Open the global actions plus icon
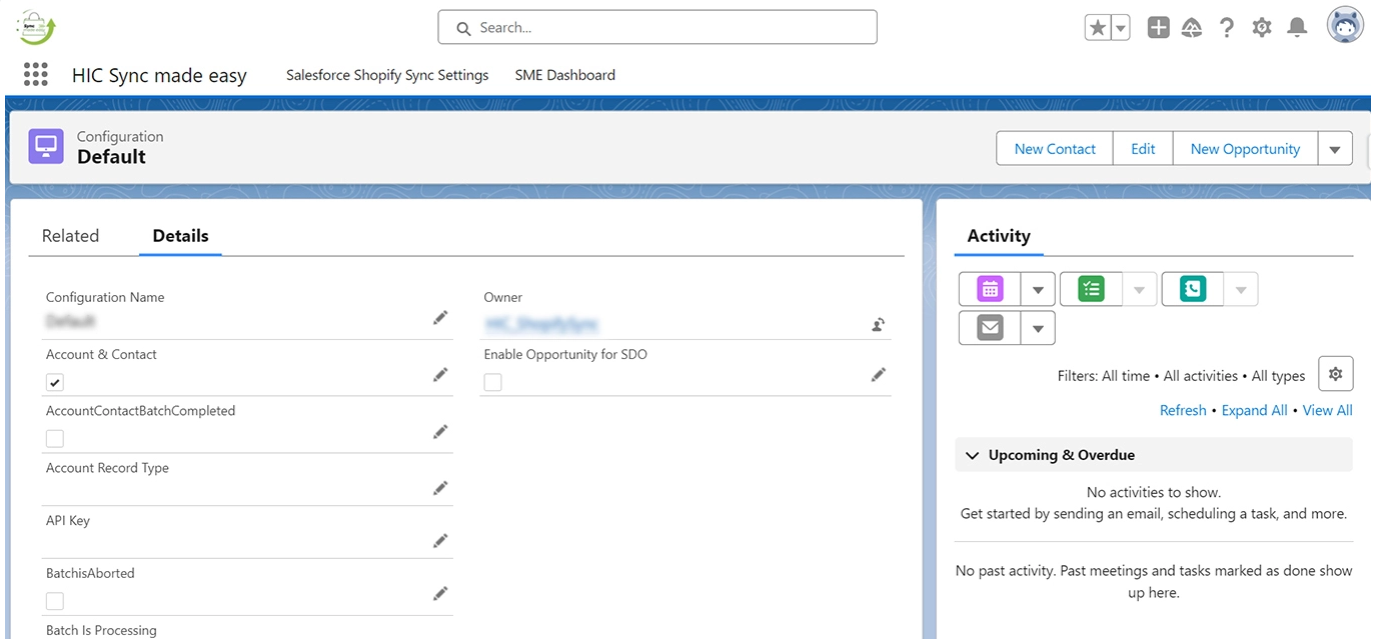The image size is (1374, 639). coord(1158,28)
